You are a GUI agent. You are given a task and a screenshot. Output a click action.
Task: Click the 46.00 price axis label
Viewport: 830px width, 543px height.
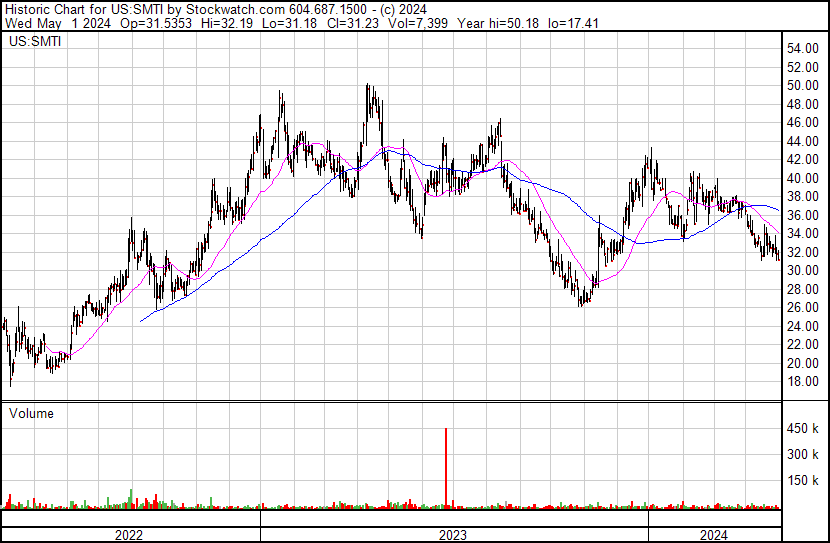click(802, 123)
